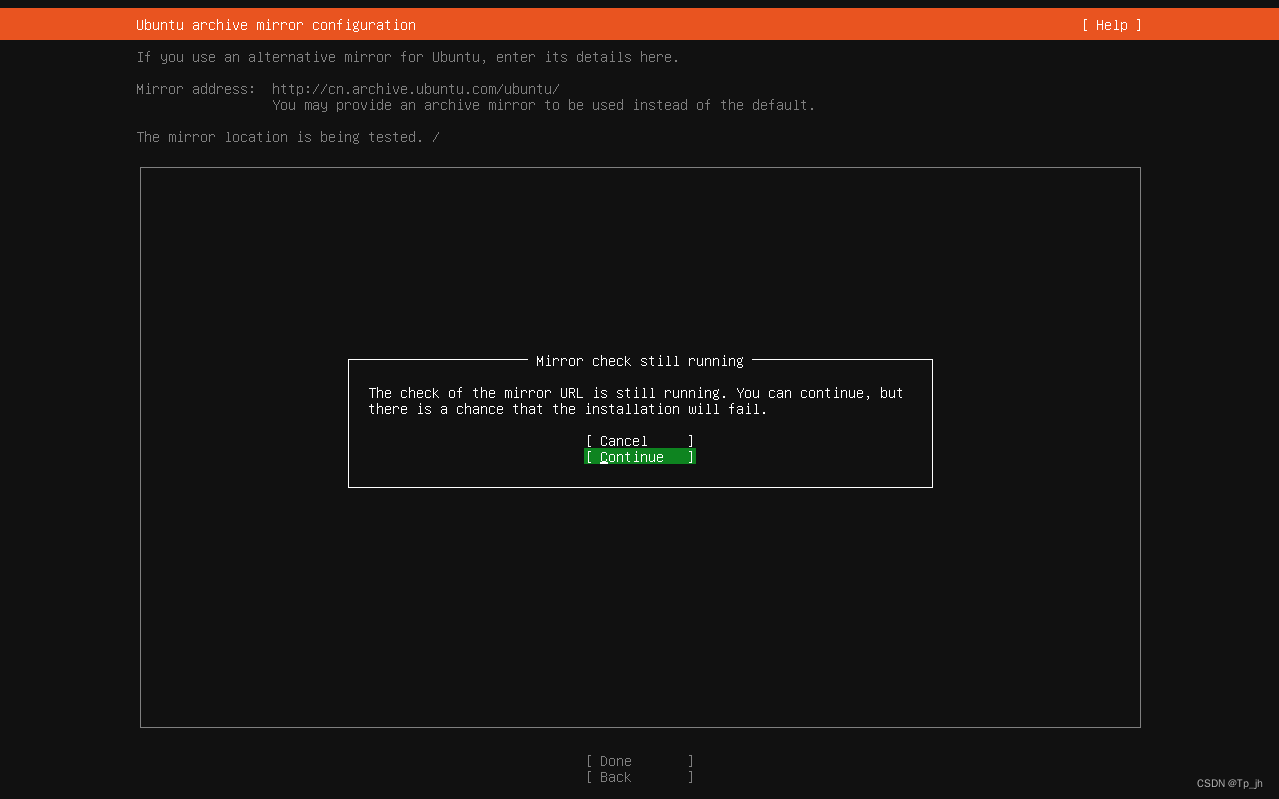Click the 'Mirror address:' label
Viewport: 1279px width, 799px height.
tap(196, 89)
